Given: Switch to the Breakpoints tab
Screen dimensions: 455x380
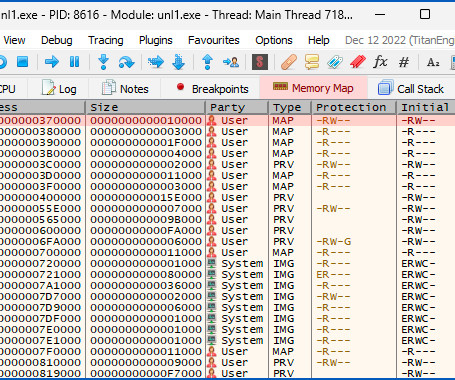Looking at the screenshot, I should (x=211, y=88).
